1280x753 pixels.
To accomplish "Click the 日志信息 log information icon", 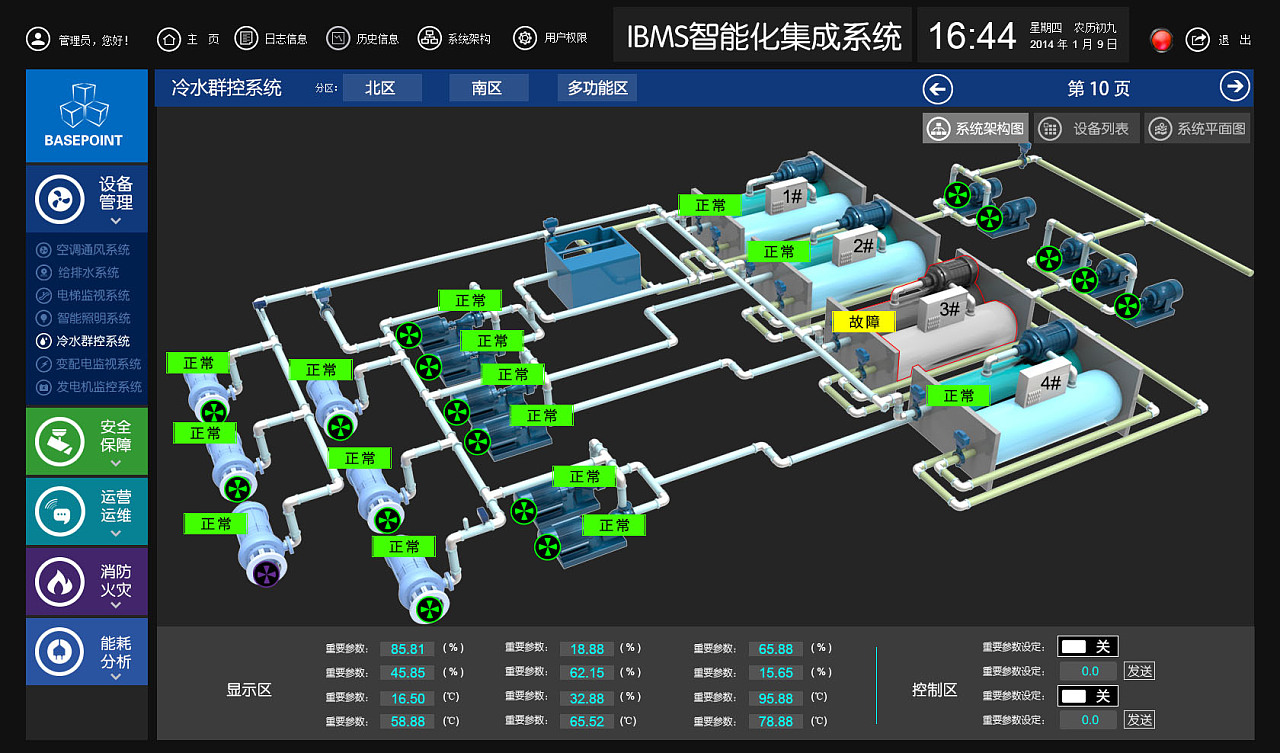I will click(x=246, y=38).
